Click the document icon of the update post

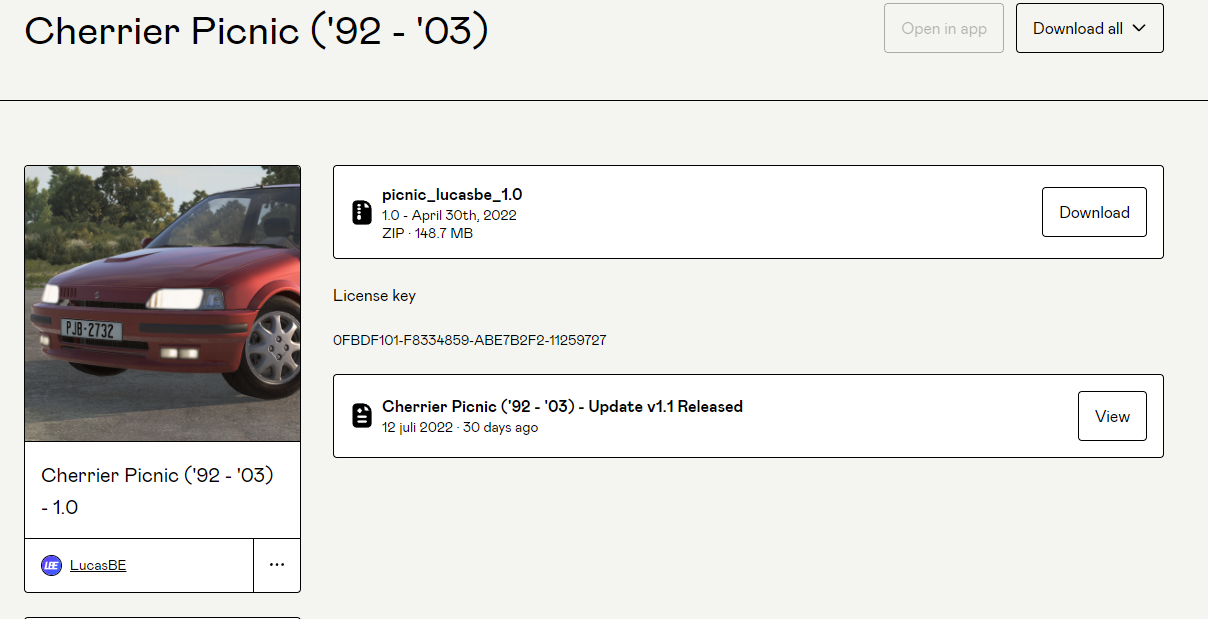(x=362, y=416)
